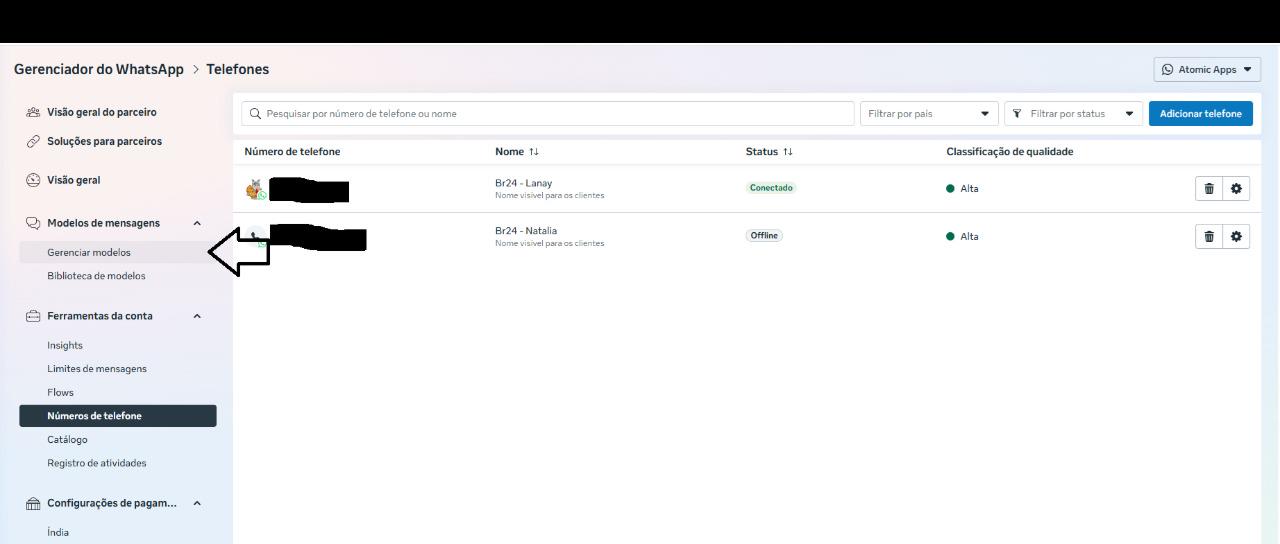The height and width of the screenshot is (544, 1280).
Task: Click Gerenciador do WhatsApp breadcrumb link
Action: coord(99,70)
